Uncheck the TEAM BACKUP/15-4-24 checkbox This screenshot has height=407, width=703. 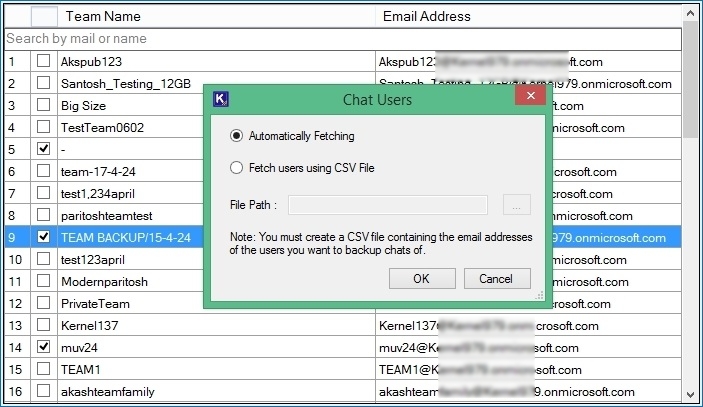coord(43,236)
